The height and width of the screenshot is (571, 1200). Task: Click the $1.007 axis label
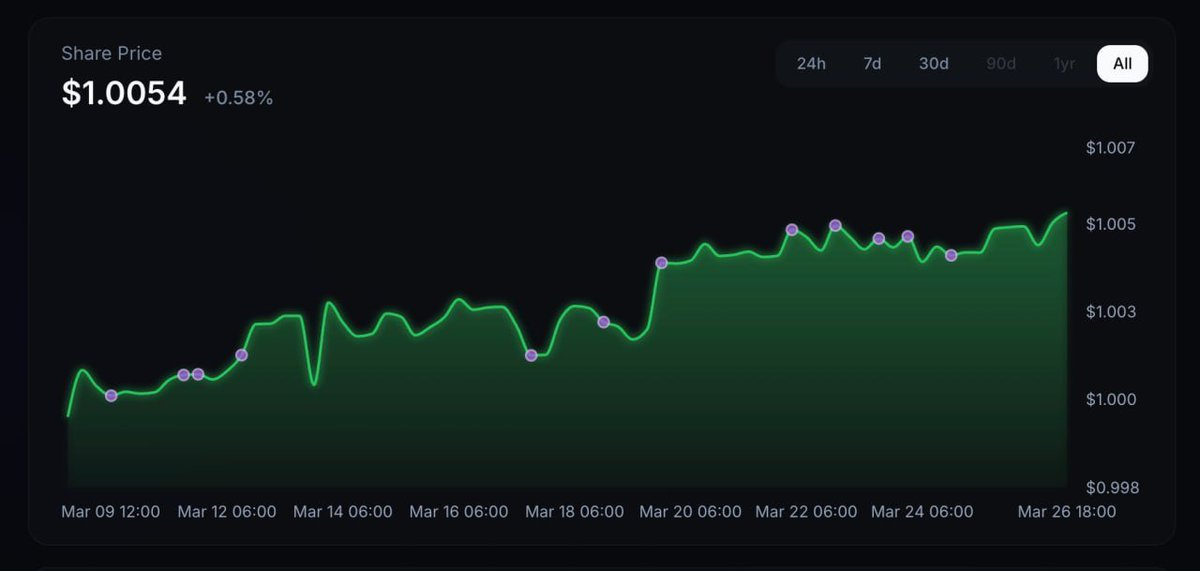[1110, 148]
